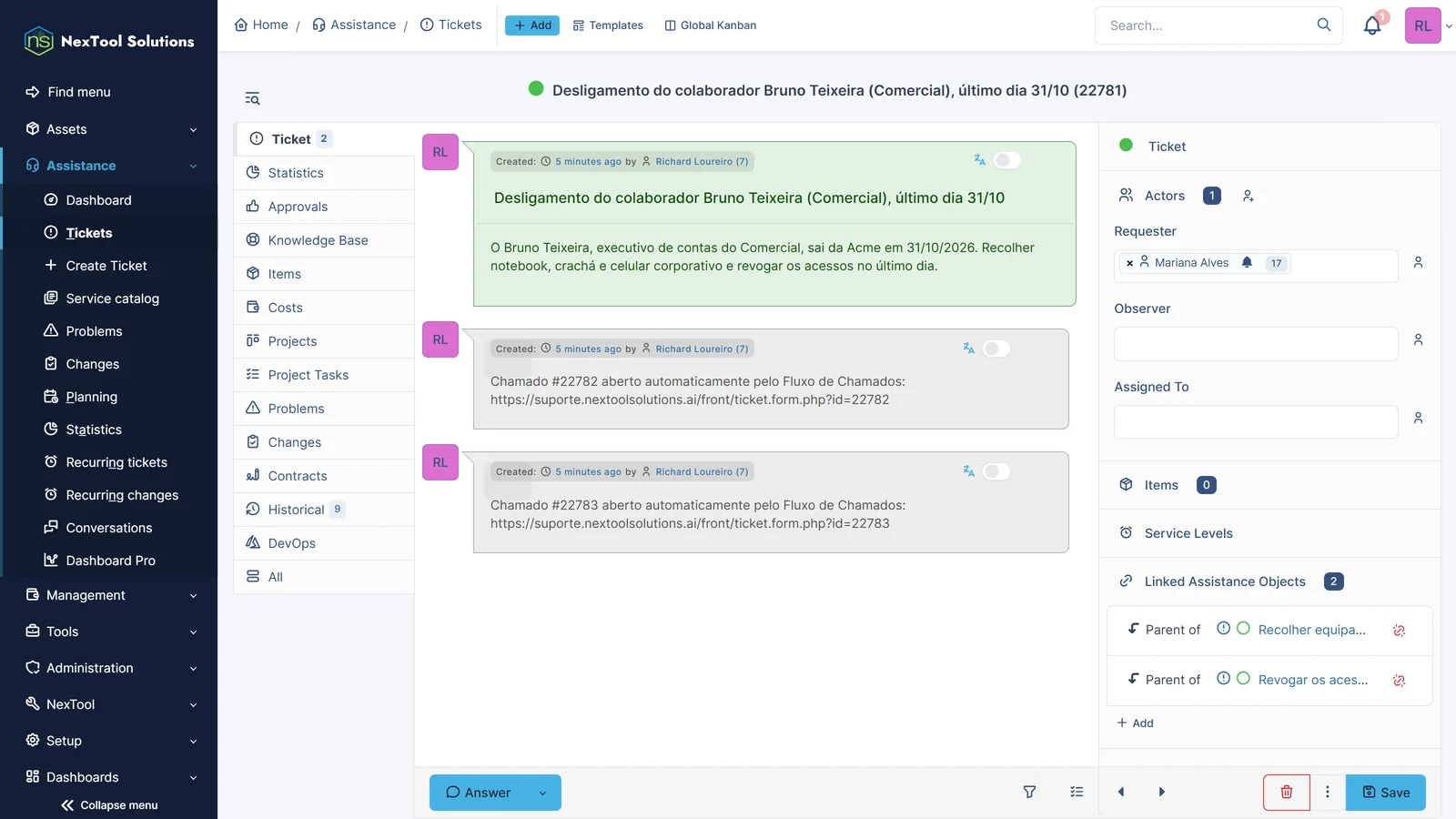Toggle the switch on #22782 followup
The width and height of the screenshot is (1456, 819).
pyautogui.click(x=996, y=349)
